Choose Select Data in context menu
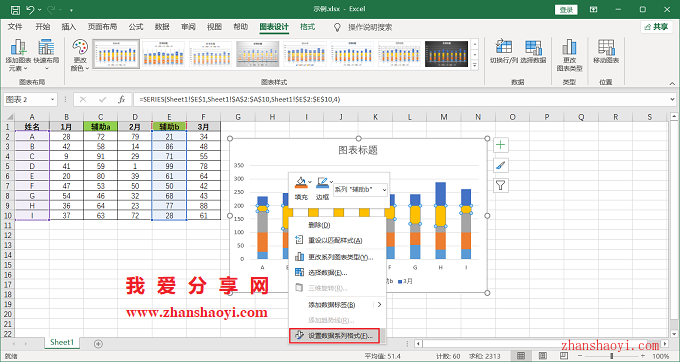Screen dimensions: 680x362 pyautogui.click(x=337, y=273)
